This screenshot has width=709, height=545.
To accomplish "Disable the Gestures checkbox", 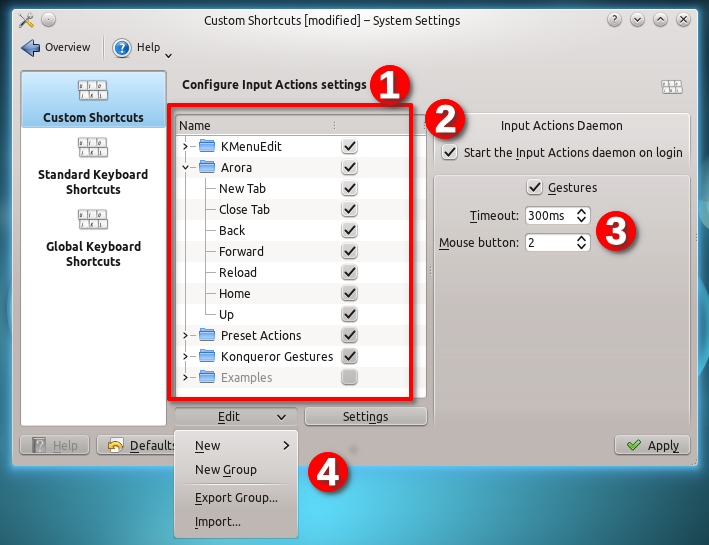I will (534, 187).
